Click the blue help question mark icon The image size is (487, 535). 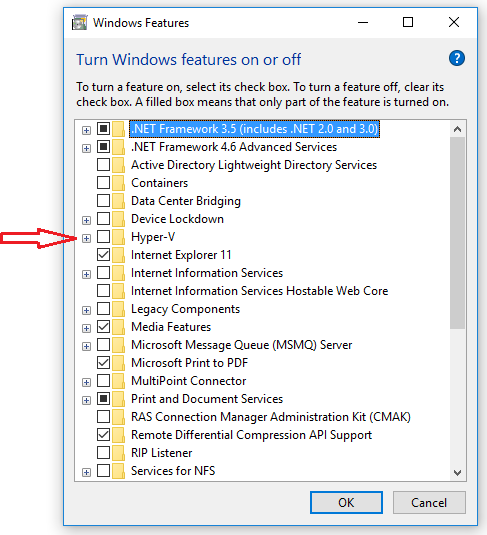coord(457,58)
